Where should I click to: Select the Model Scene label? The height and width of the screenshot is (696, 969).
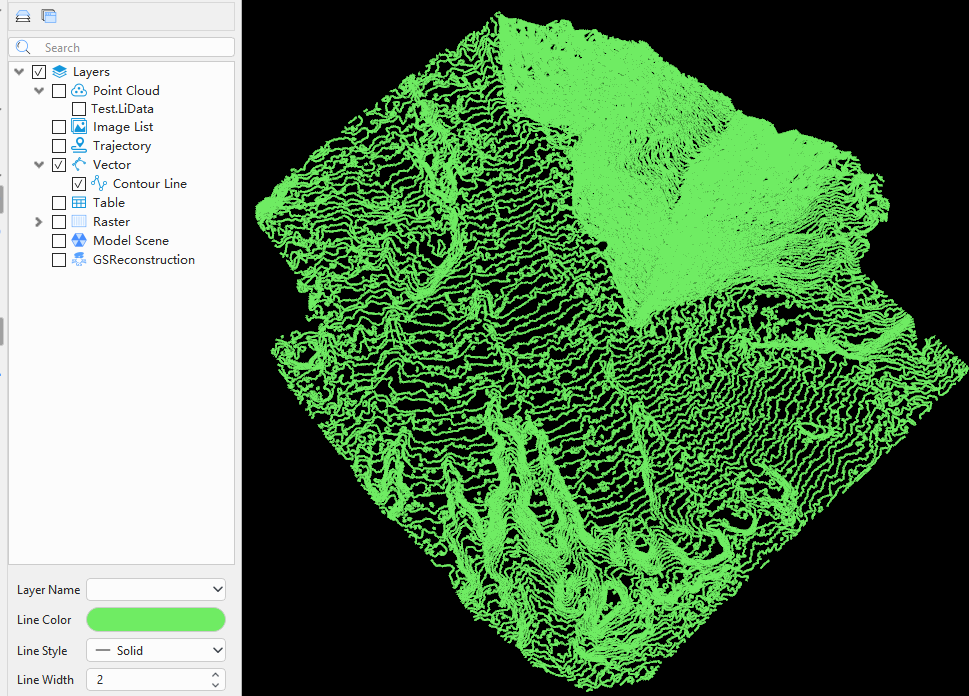point(130,240)
